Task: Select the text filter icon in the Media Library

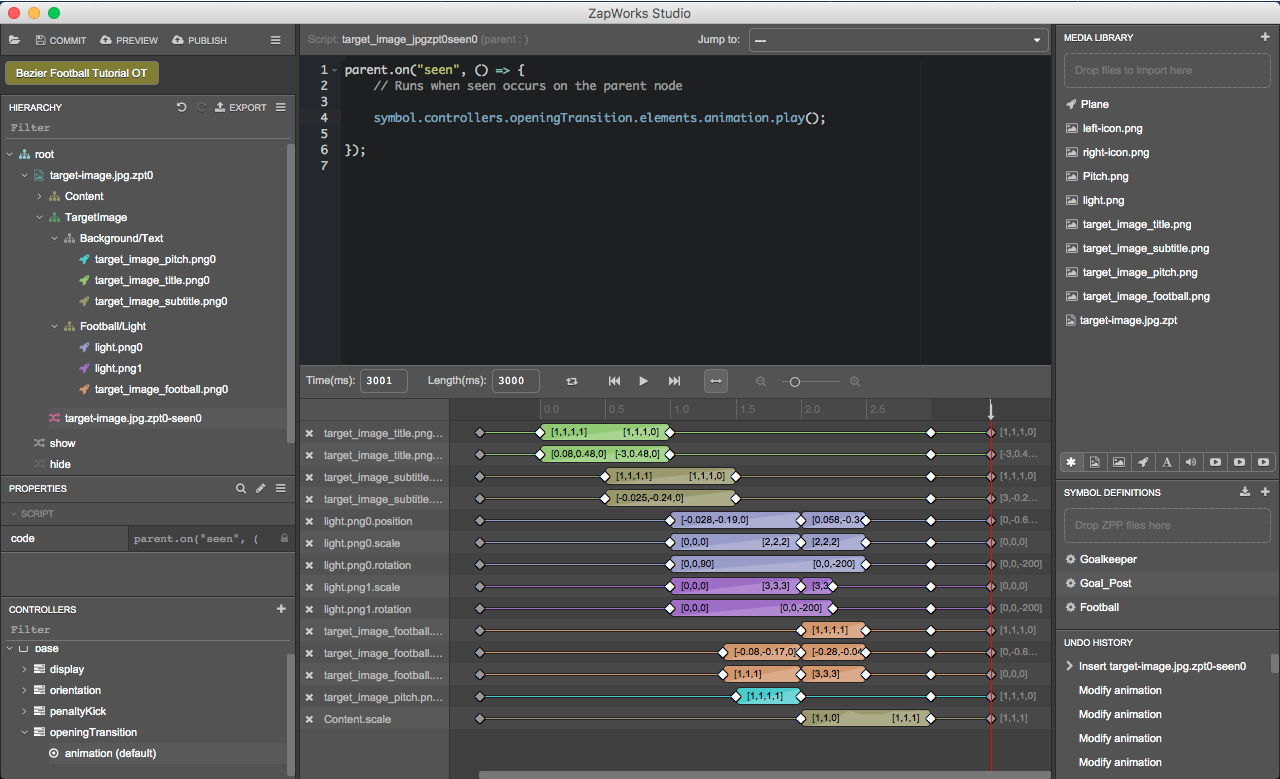Action: coord(1167,462)
